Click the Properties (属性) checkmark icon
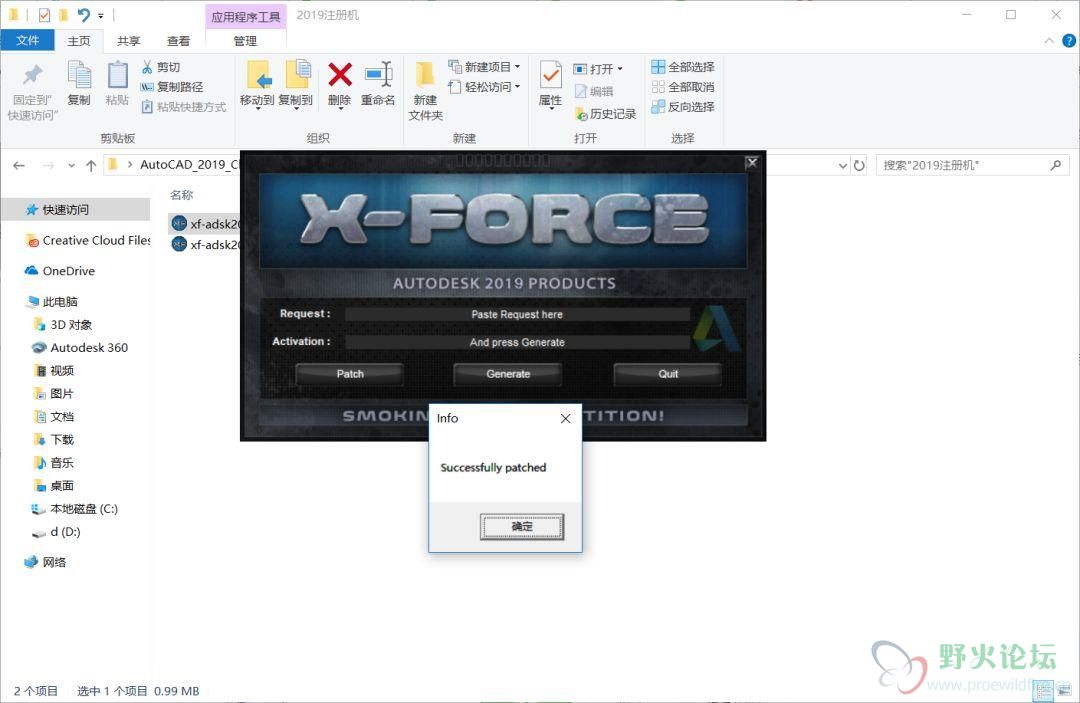Screen dimensions: 1080x703 tap(550, 75)
